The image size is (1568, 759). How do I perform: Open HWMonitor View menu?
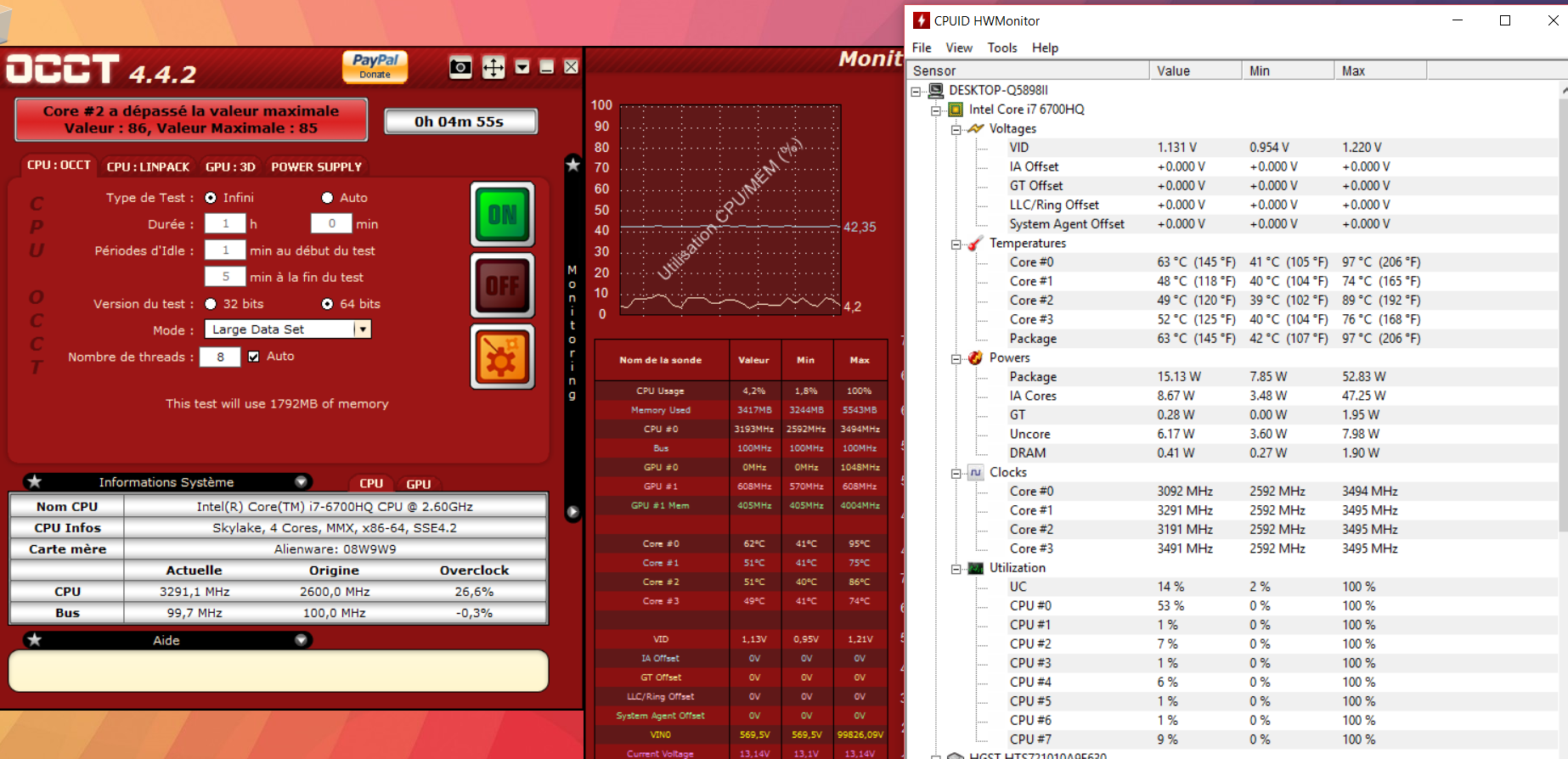[959, 48]
